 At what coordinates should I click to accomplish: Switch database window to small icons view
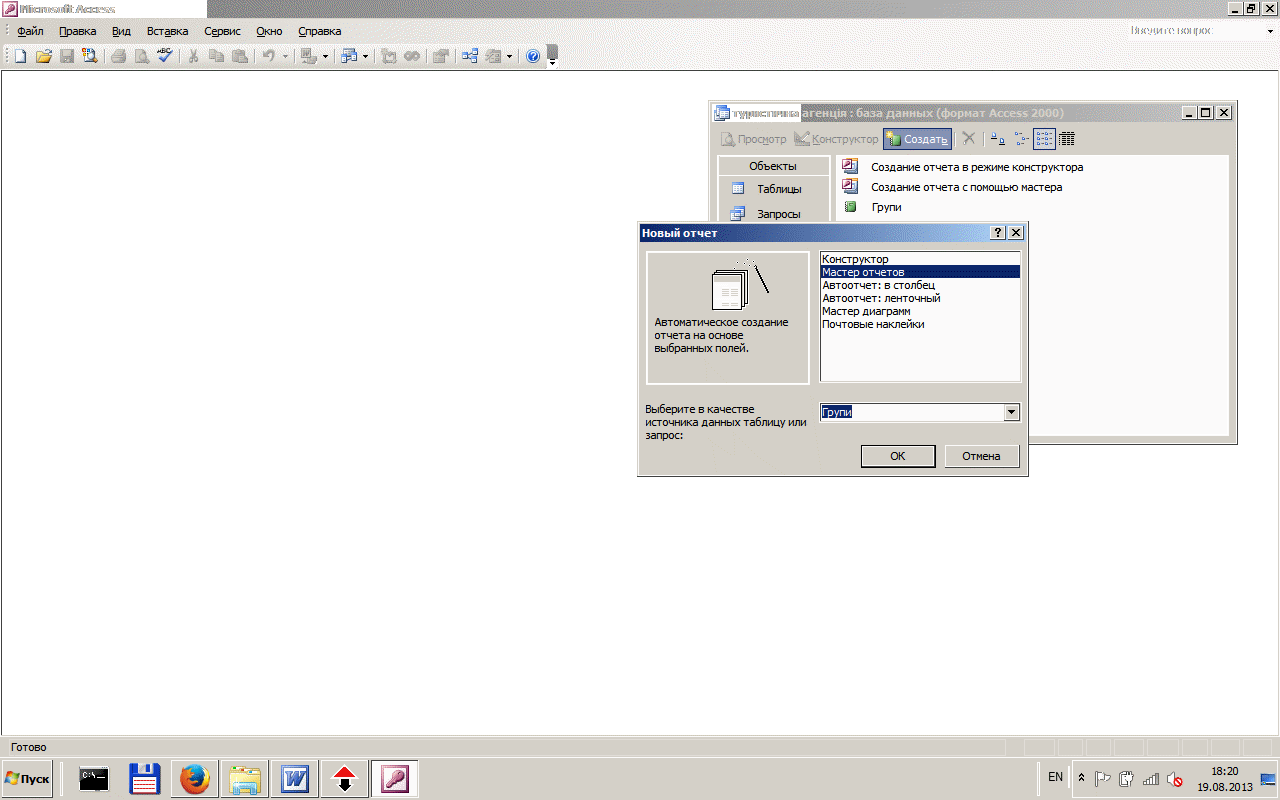point(1021,139)
